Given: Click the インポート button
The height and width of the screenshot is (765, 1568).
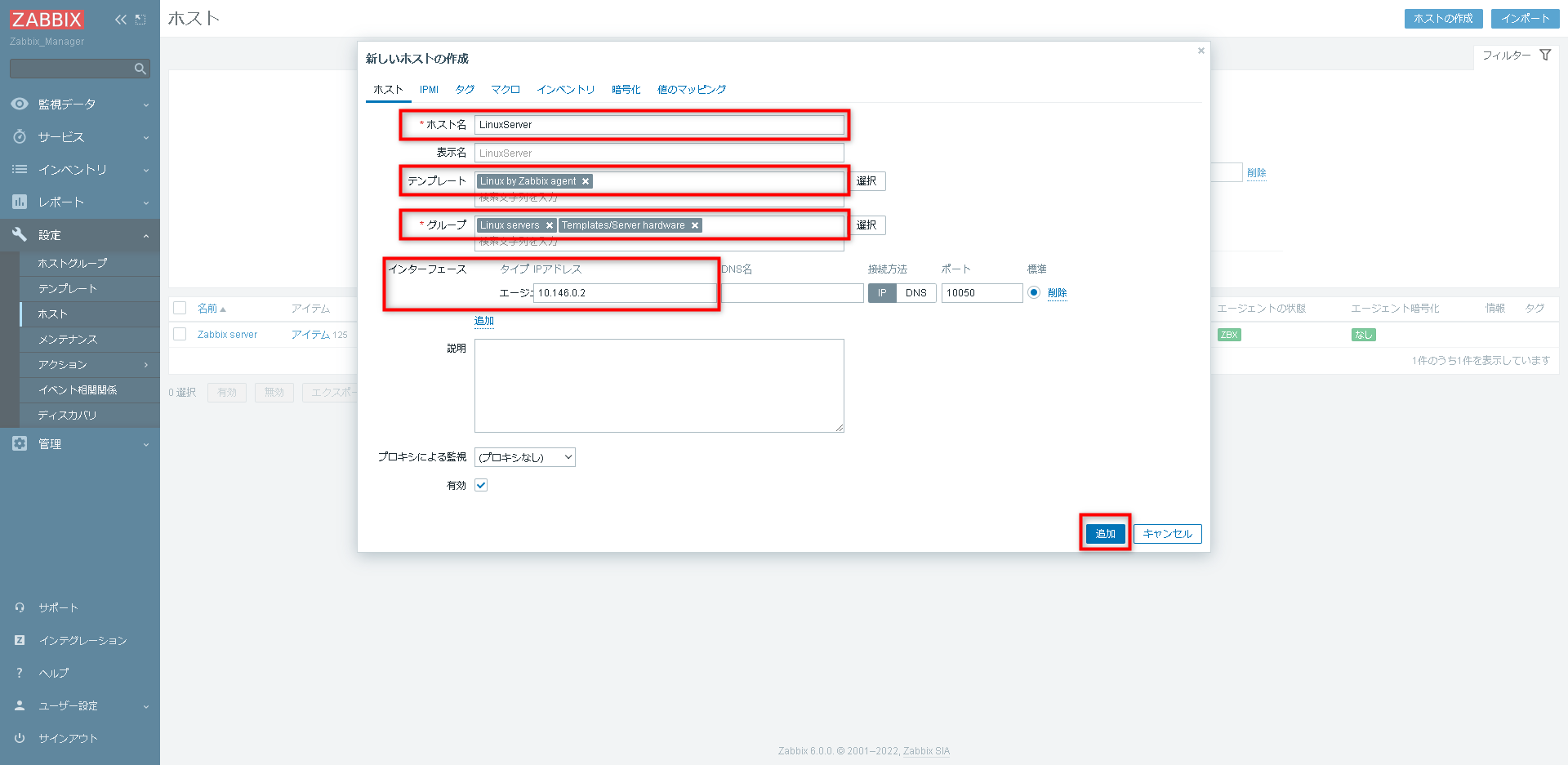Looking at the screenshot, I should [x=1525, y=19].
